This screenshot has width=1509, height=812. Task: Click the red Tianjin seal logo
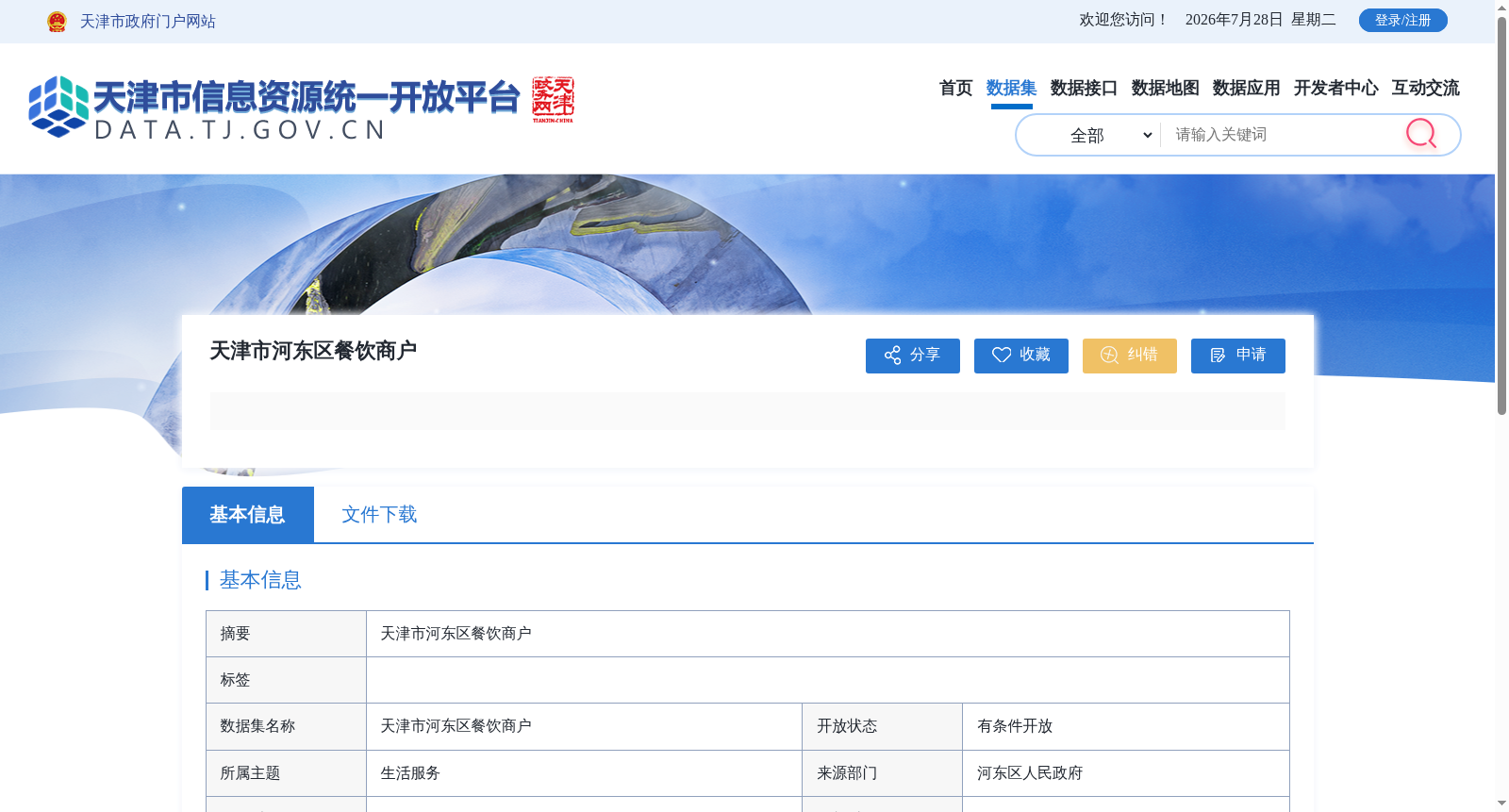(x=553, y=99)
